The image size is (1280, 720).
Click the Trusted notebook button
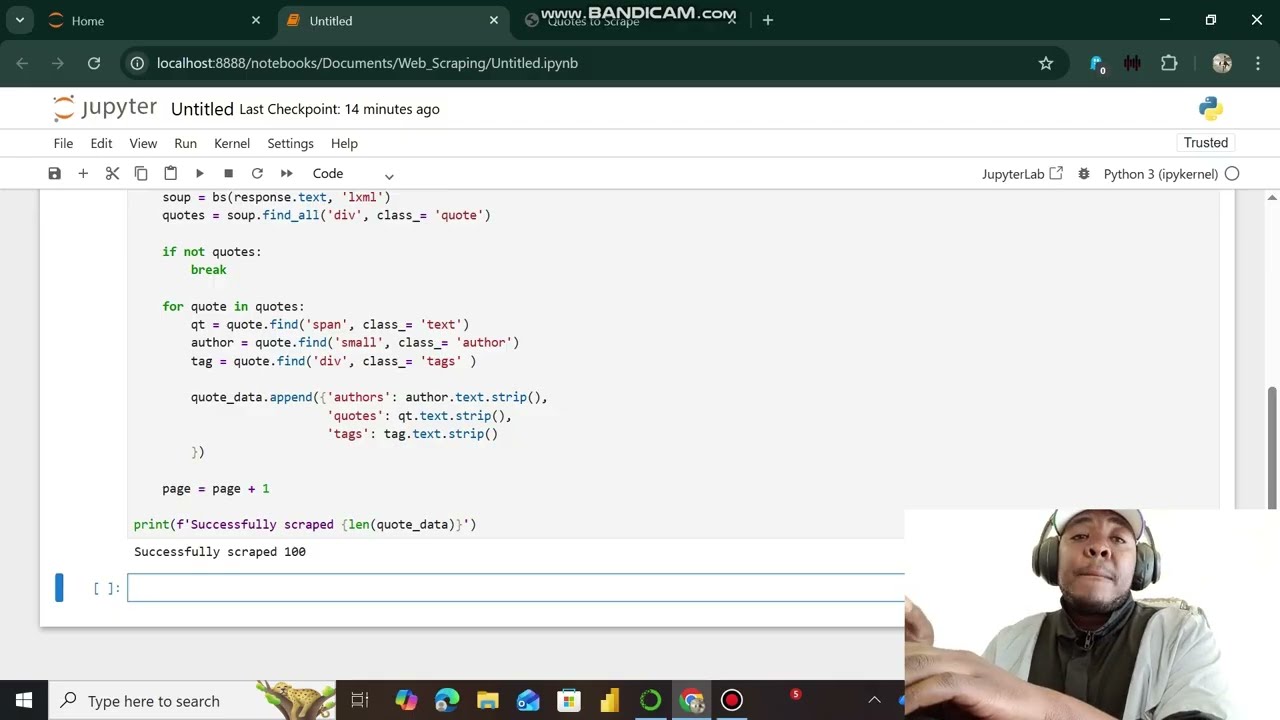click(x=1206, y=143)
